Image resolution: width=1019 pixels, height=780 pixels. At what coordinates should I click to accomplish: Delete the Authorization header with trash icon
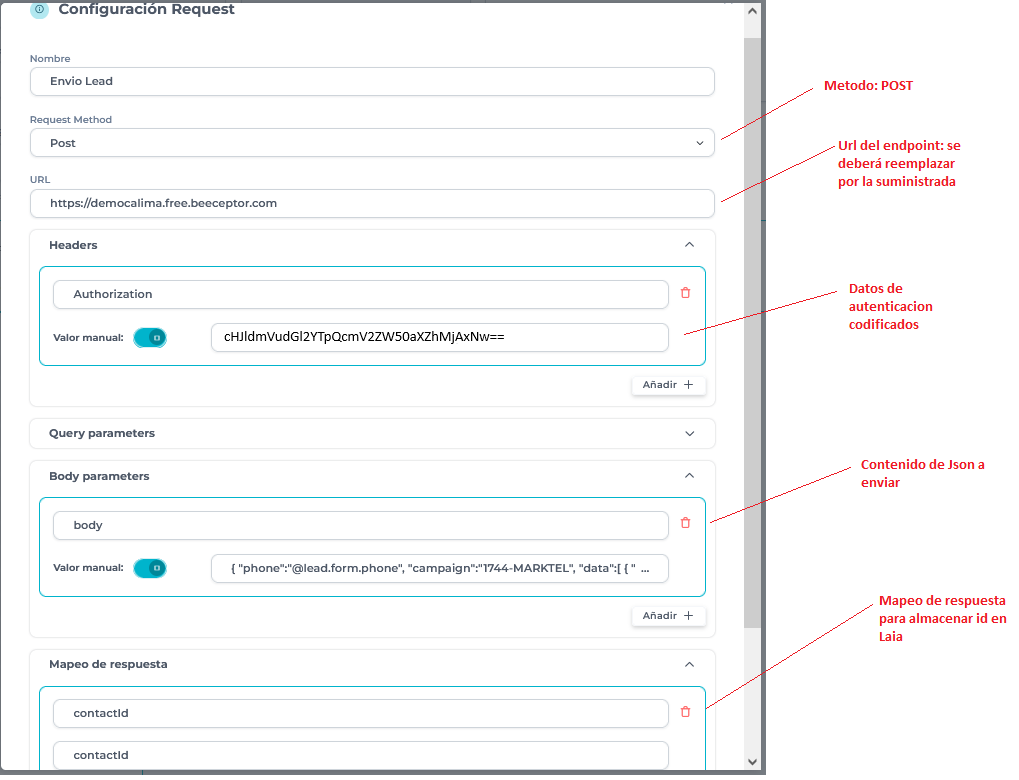[x=685, y=293]
